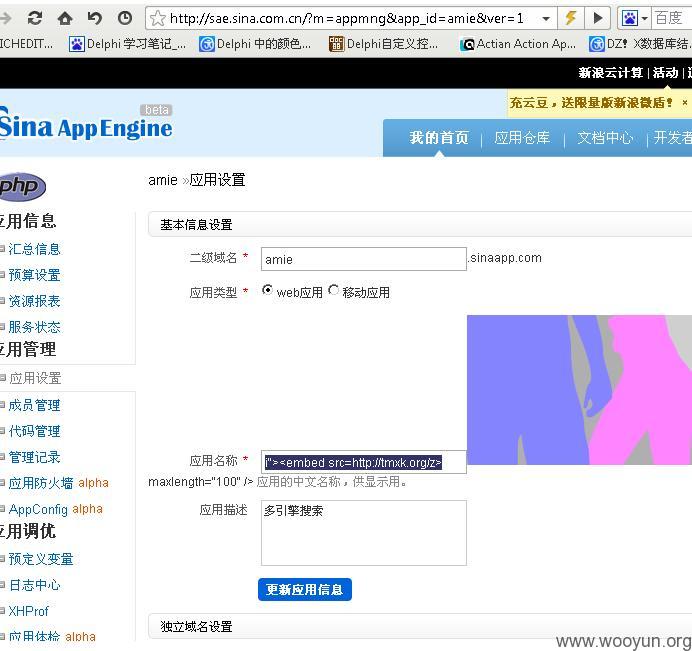The width and height of the screenshot is (692, 651).
Task: Open 代码管理 in sidebar
Action: pos(34,431)
